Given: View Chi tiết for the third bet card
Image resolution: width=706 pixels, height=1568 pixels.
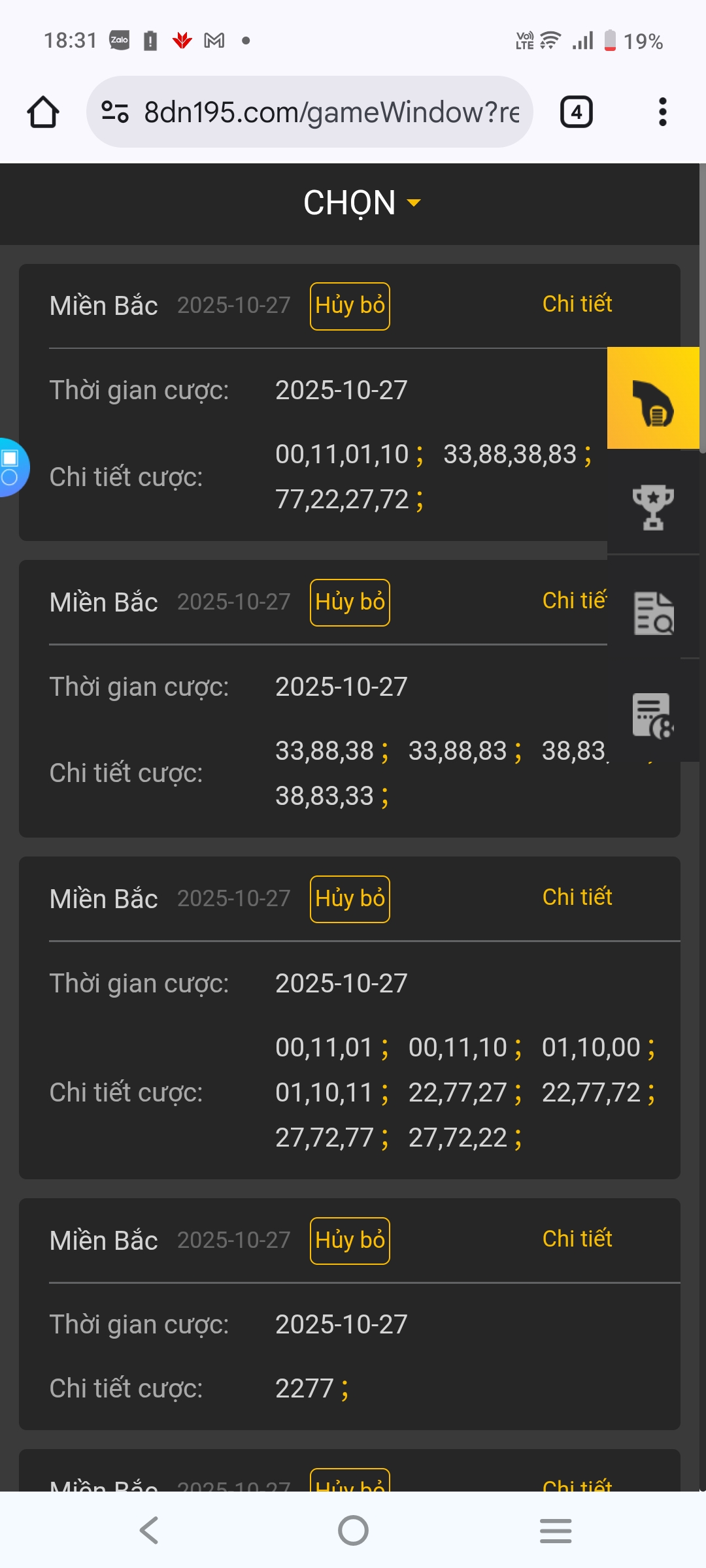Looking at the screenshot, I should click(577, 898).
